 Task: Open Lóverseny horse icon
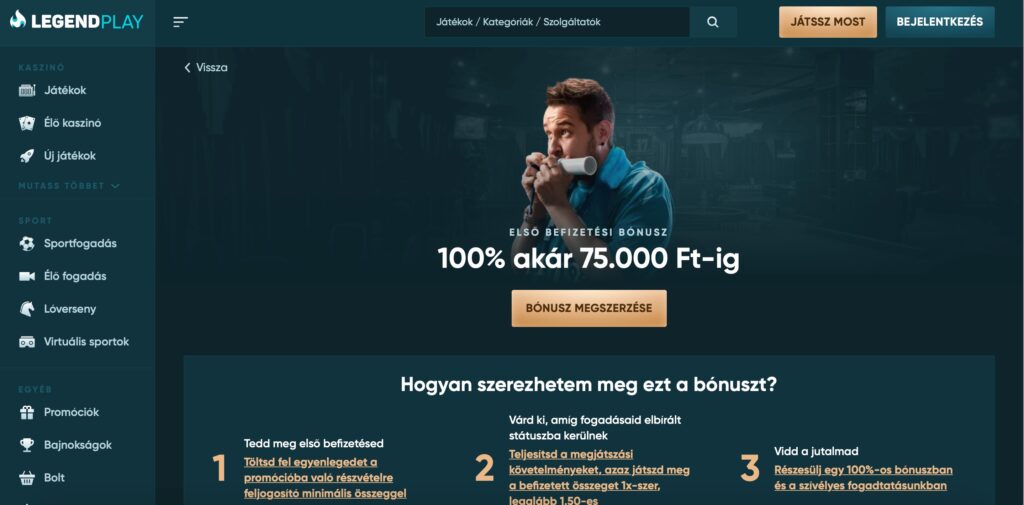point(27,309)
